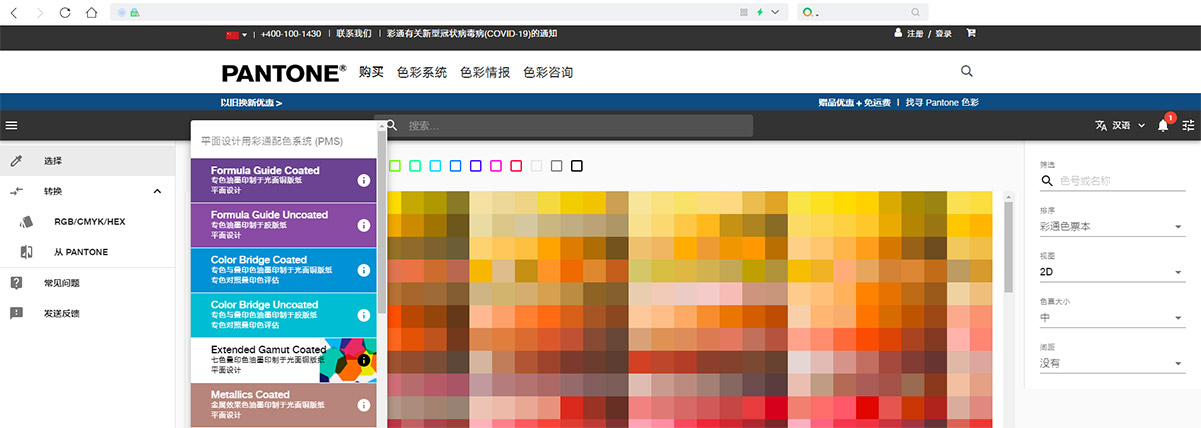
Task: Show info for Formula Guide Uncoated
Action: [364, 225]
